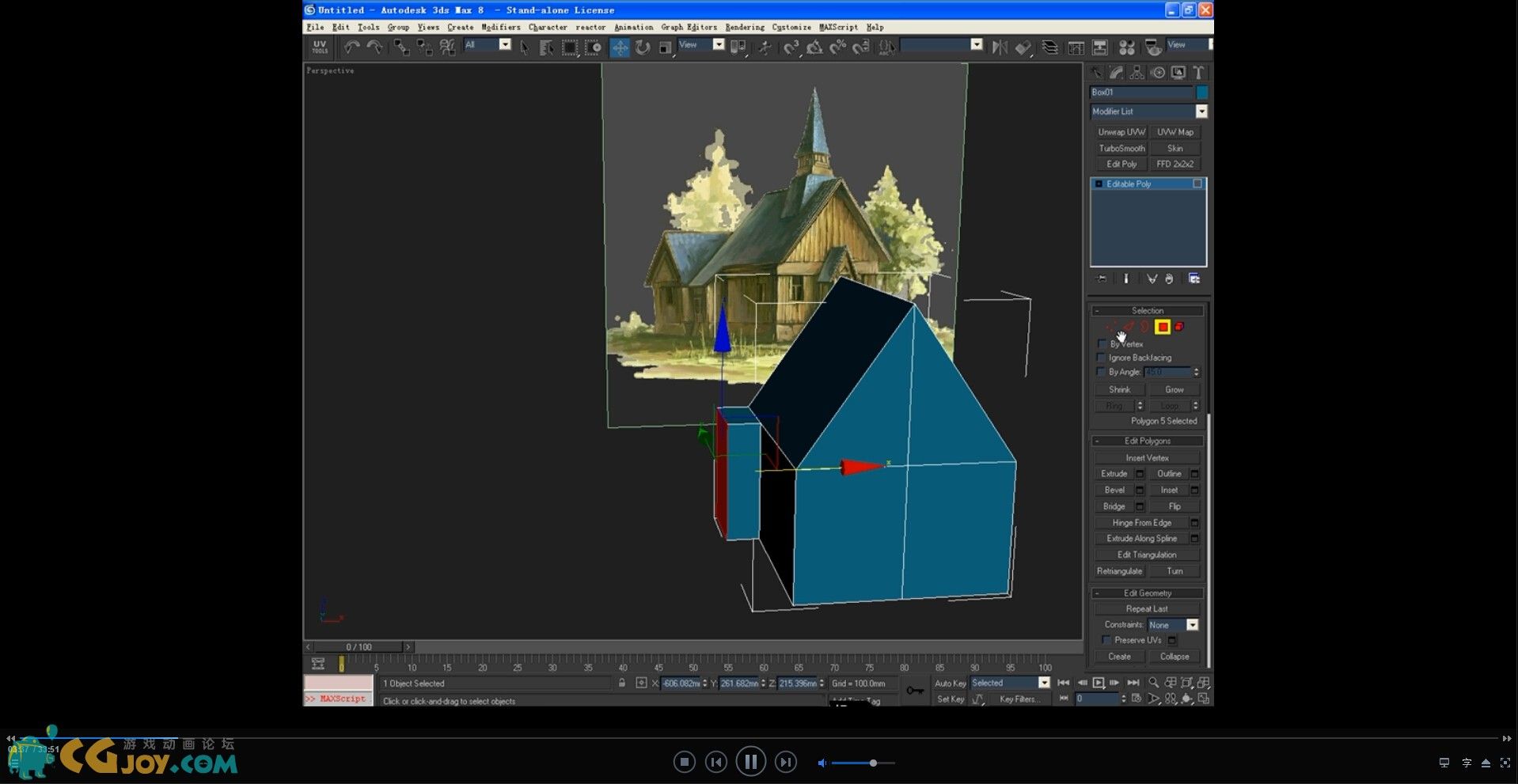
Task: Switch to the Motion panel icon
Action: 1158,73
